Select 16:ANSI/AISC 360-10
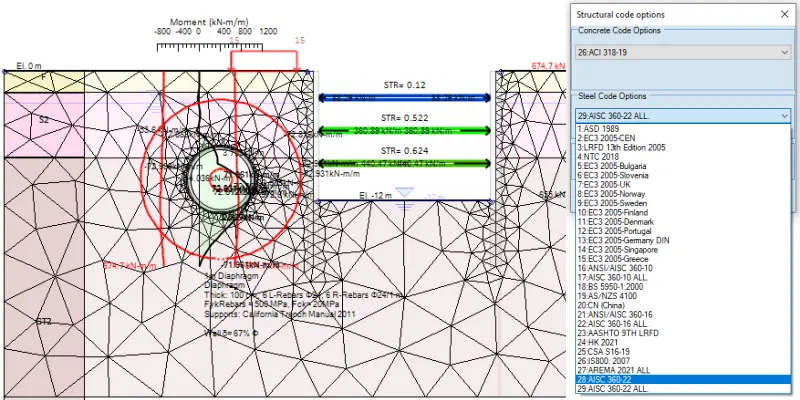This screenshot has height=400, width=800. [683, 268]
